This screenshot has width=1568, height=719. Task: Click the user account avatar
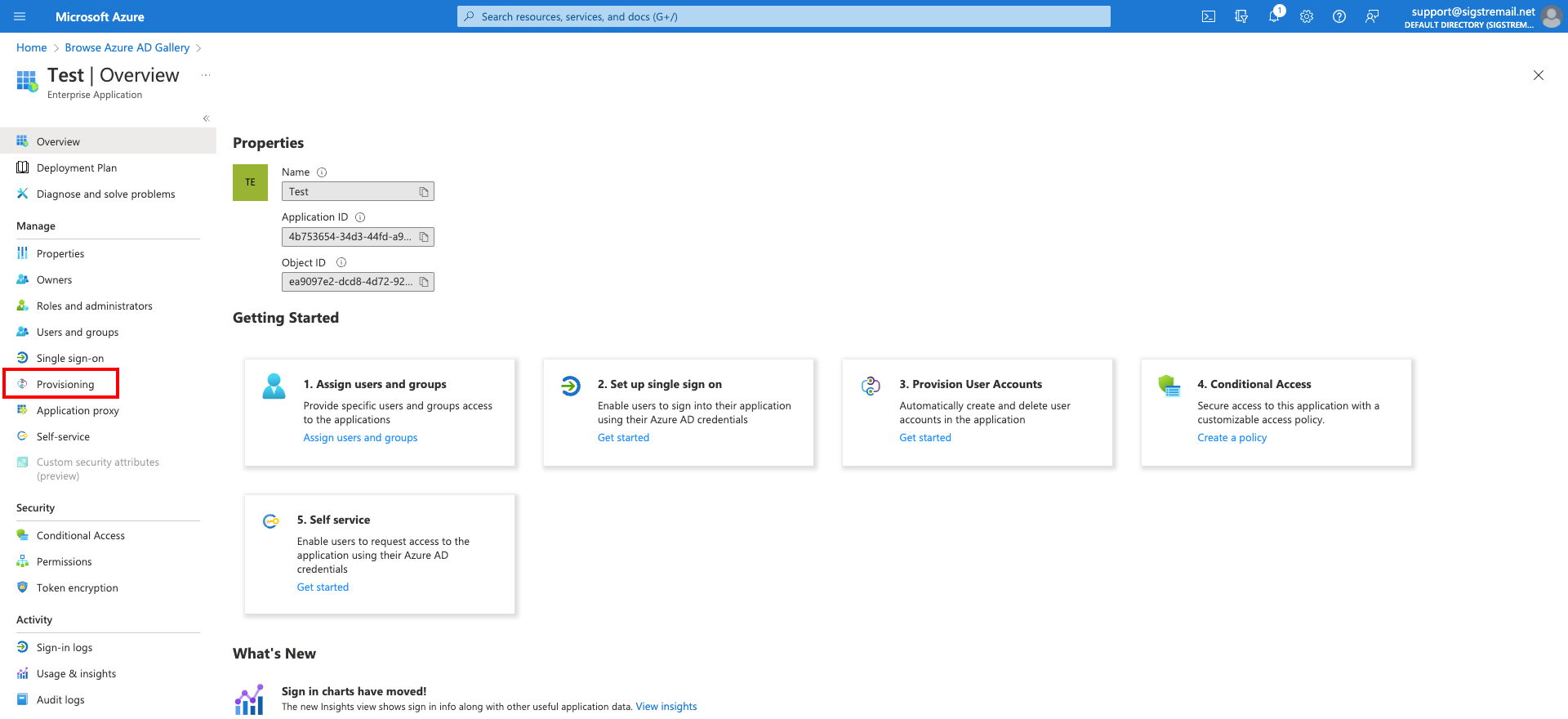tap(1551, 16)
